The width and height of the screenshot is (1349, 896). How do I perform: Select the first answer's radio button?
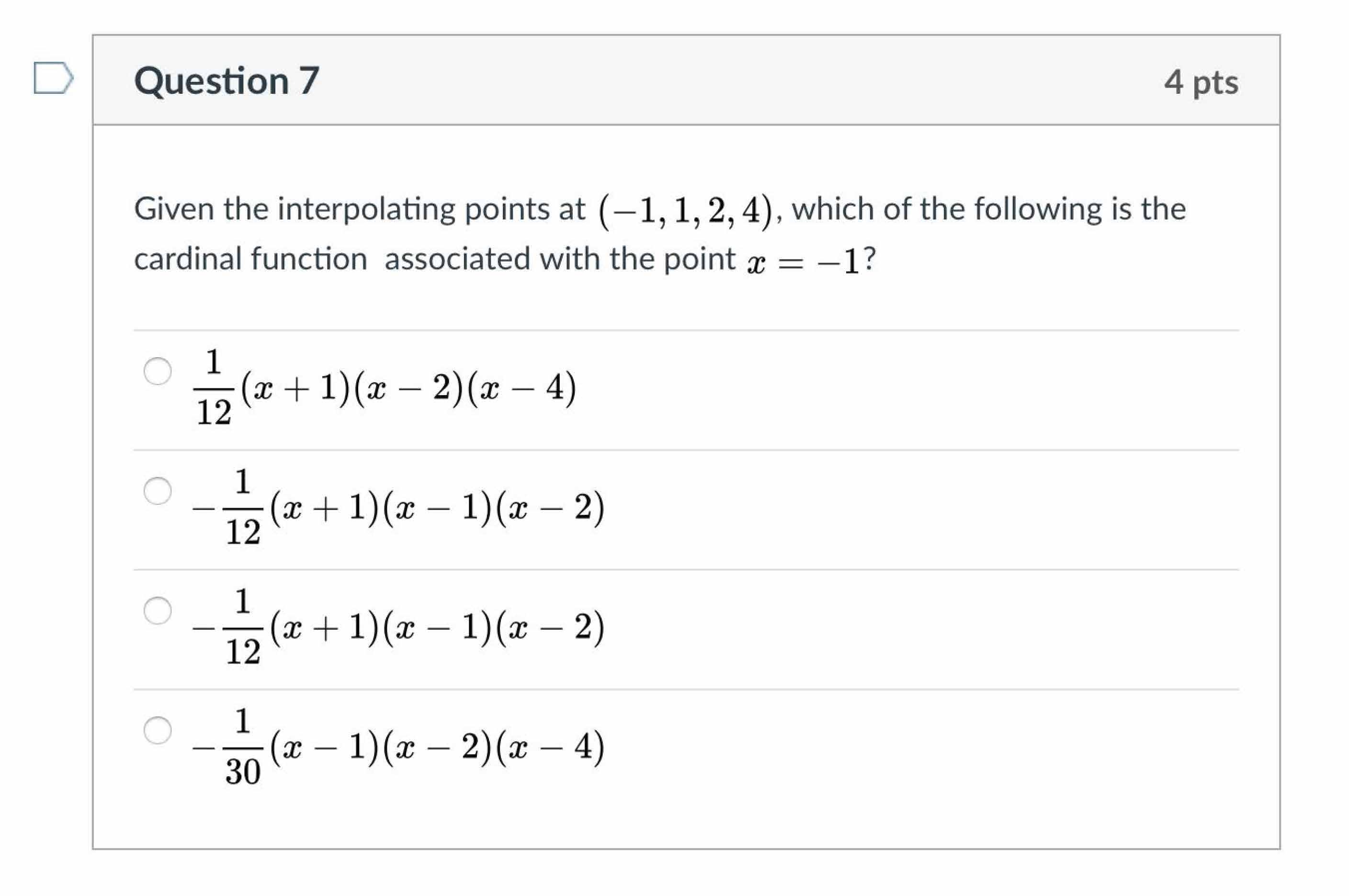[x=158, y=372]
